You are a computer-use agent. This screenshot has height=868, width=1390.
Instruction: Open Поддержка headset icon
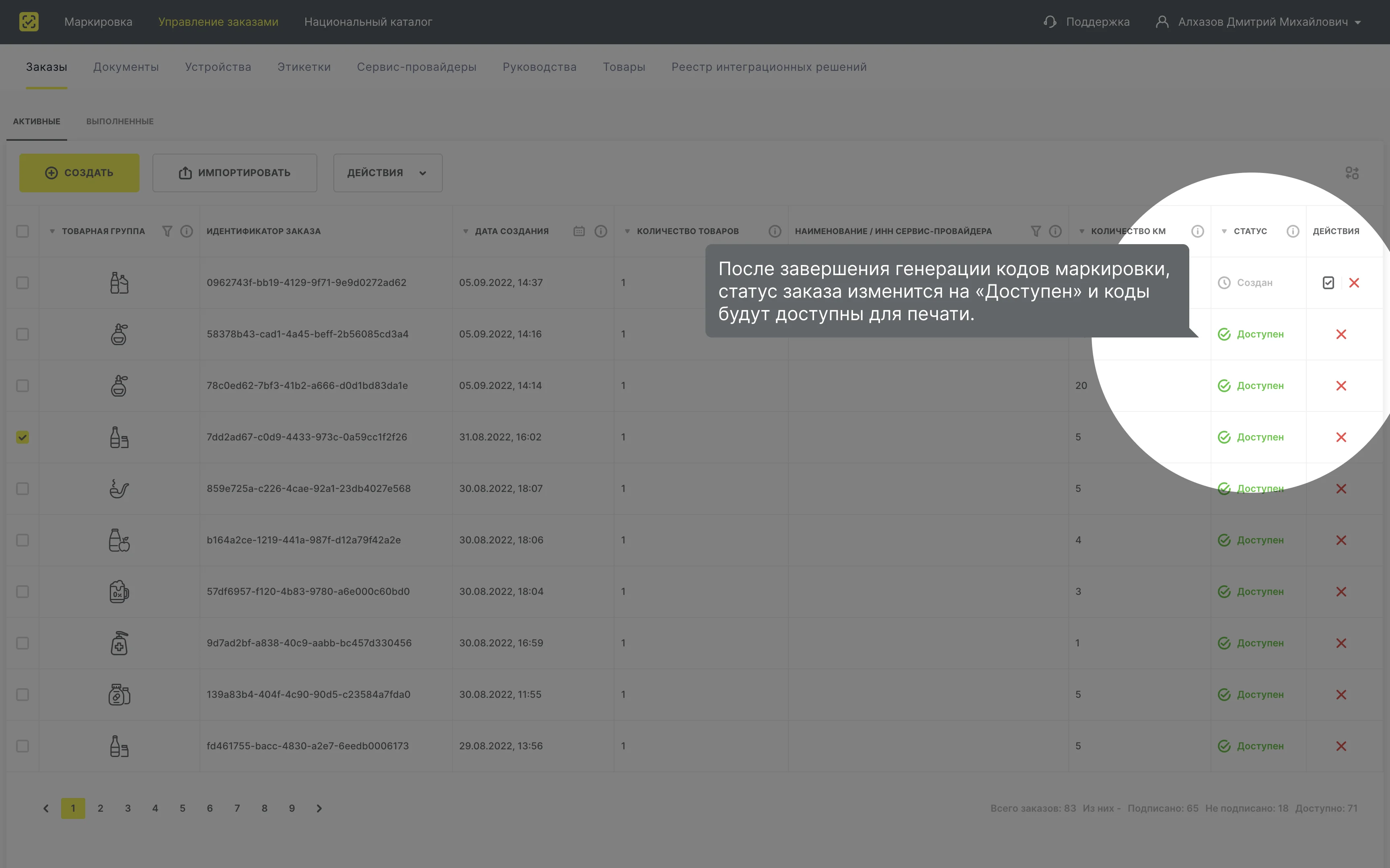coord(1050,22)
